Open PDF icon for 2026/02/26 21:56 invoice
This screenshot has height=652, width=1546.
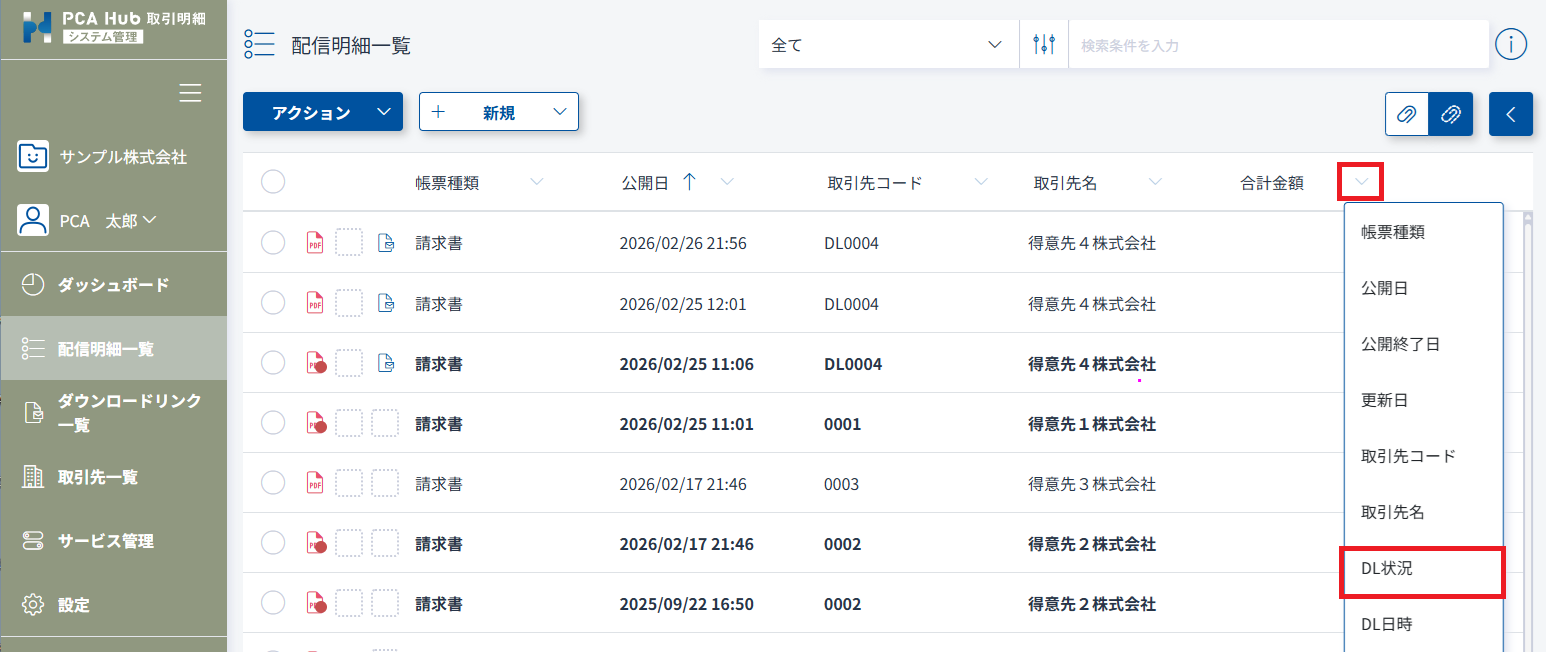315,243
